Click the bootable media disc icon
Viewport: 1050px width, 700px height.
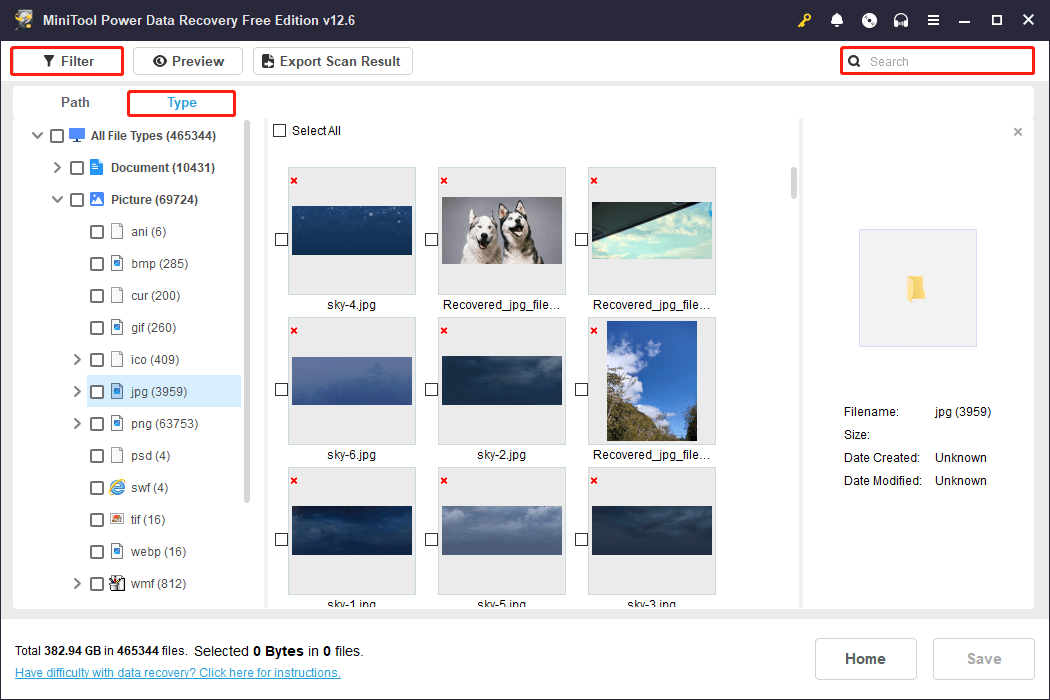(x=869, y=19)
